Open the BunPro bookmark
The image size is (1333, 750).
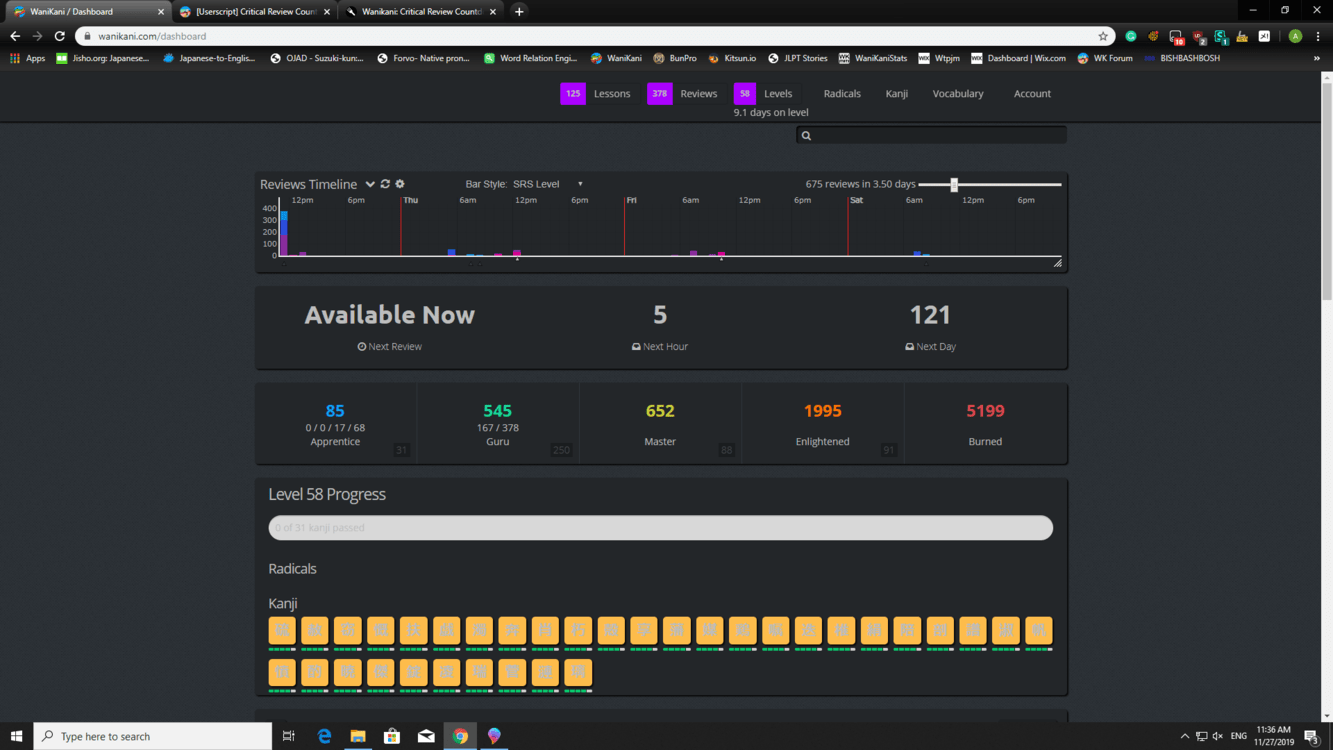[x=675, y=58]
